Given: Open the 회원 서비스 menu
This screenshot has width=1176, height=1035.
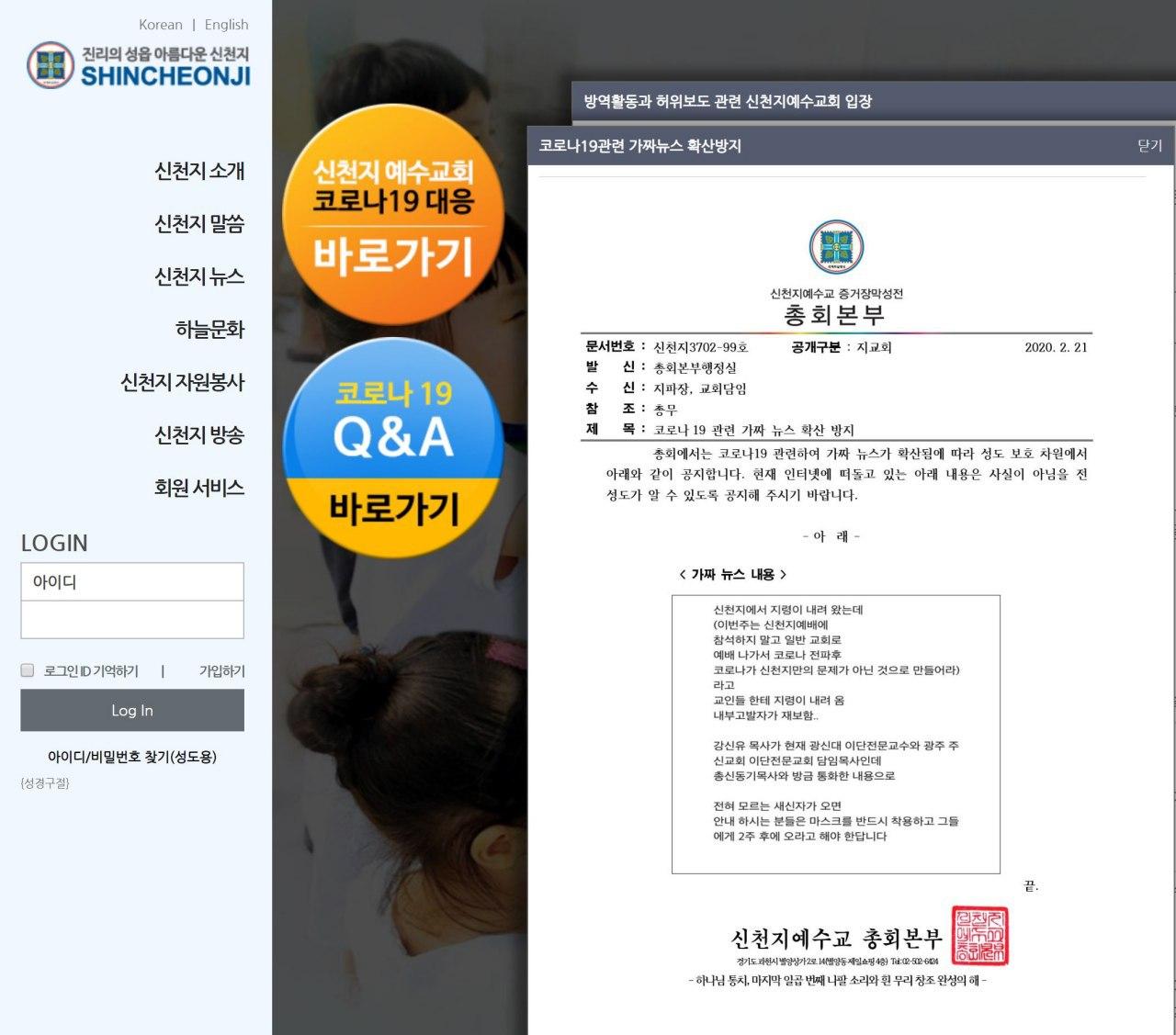Looking at the screenshot, I should (199, 488).
